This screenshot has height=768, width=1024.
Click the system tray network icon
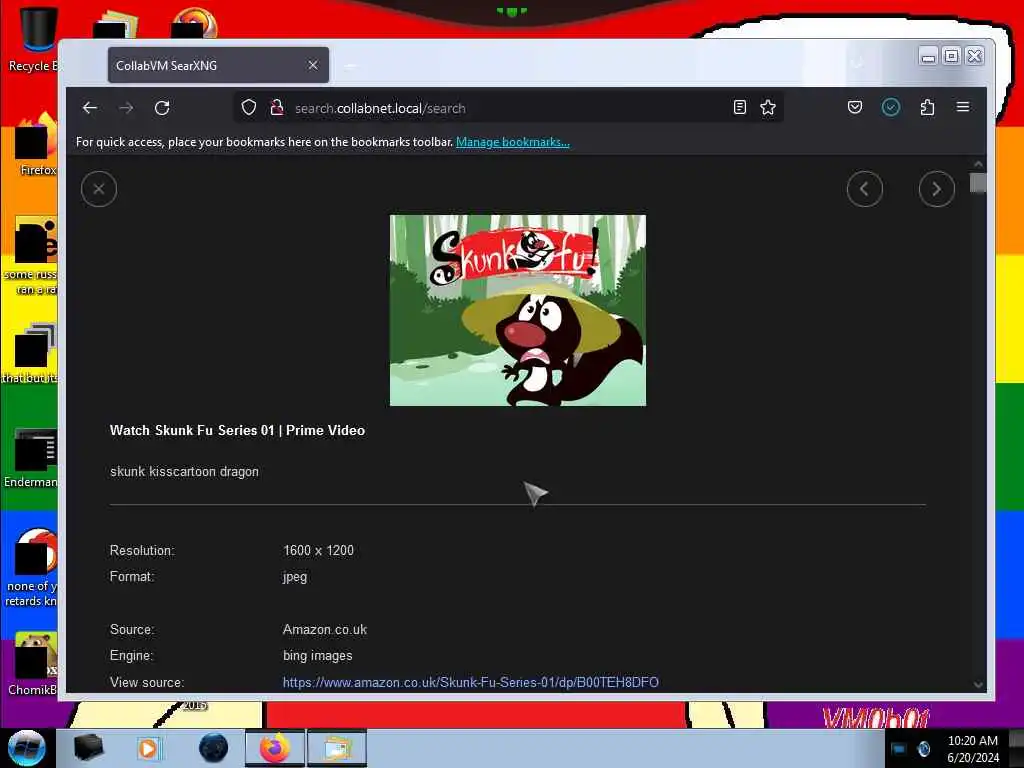[x=899, y=748]
